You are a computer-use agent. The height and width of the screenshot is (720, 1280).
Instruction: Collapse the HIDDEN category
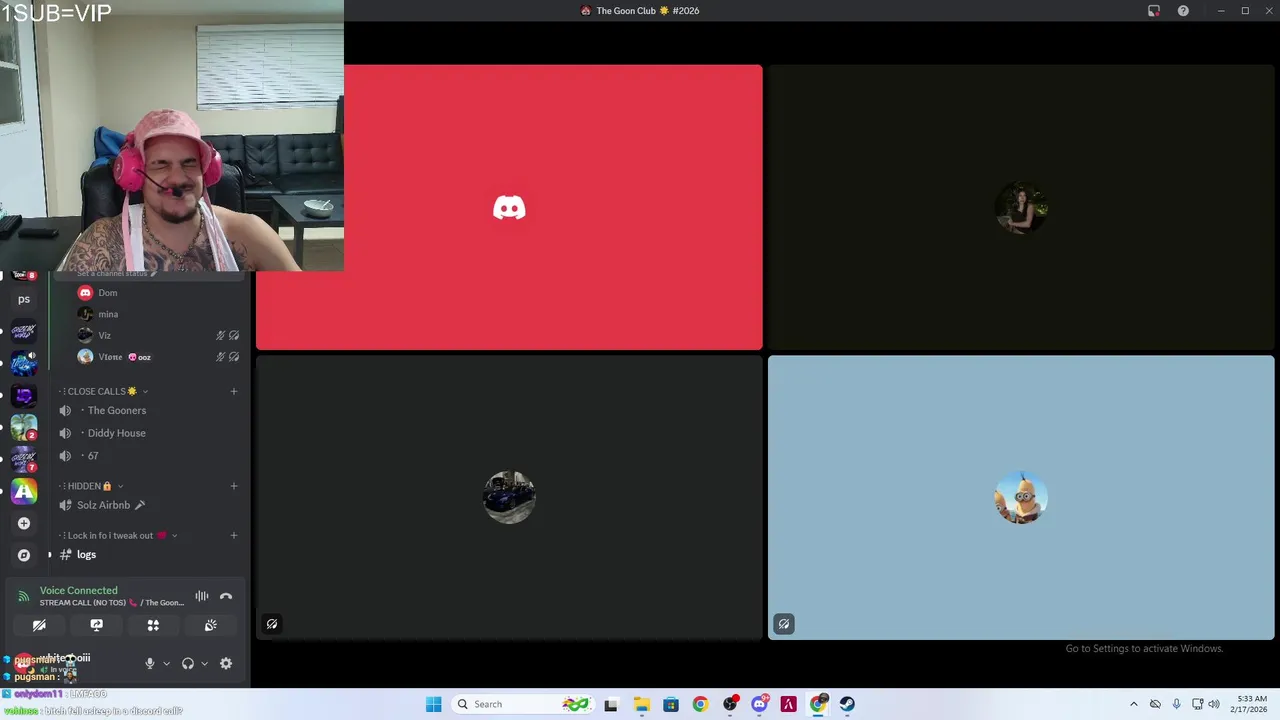[x=91, y=486]
